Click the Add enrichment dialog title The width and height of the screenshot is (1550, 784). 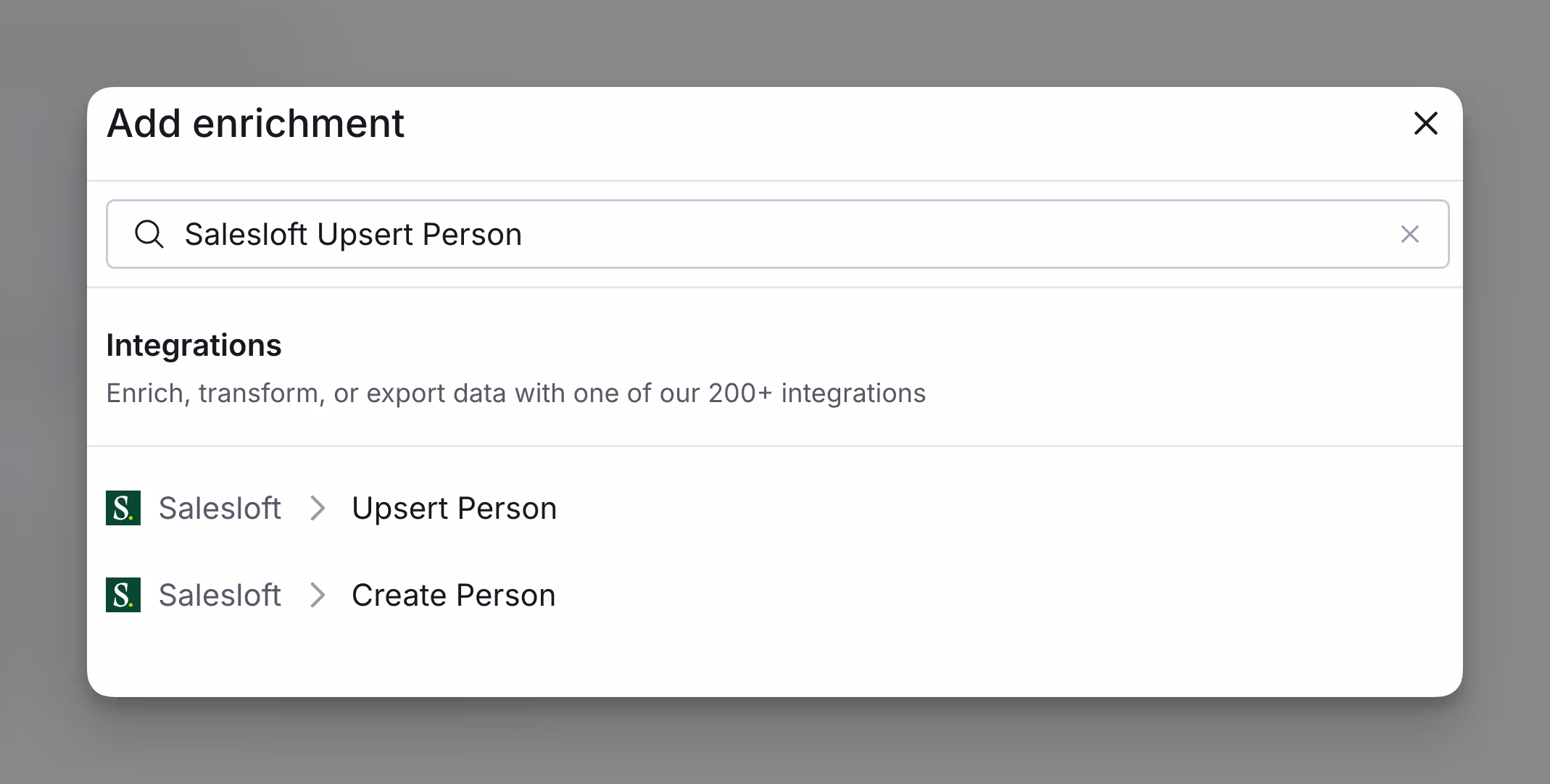(x=255, y=123)
